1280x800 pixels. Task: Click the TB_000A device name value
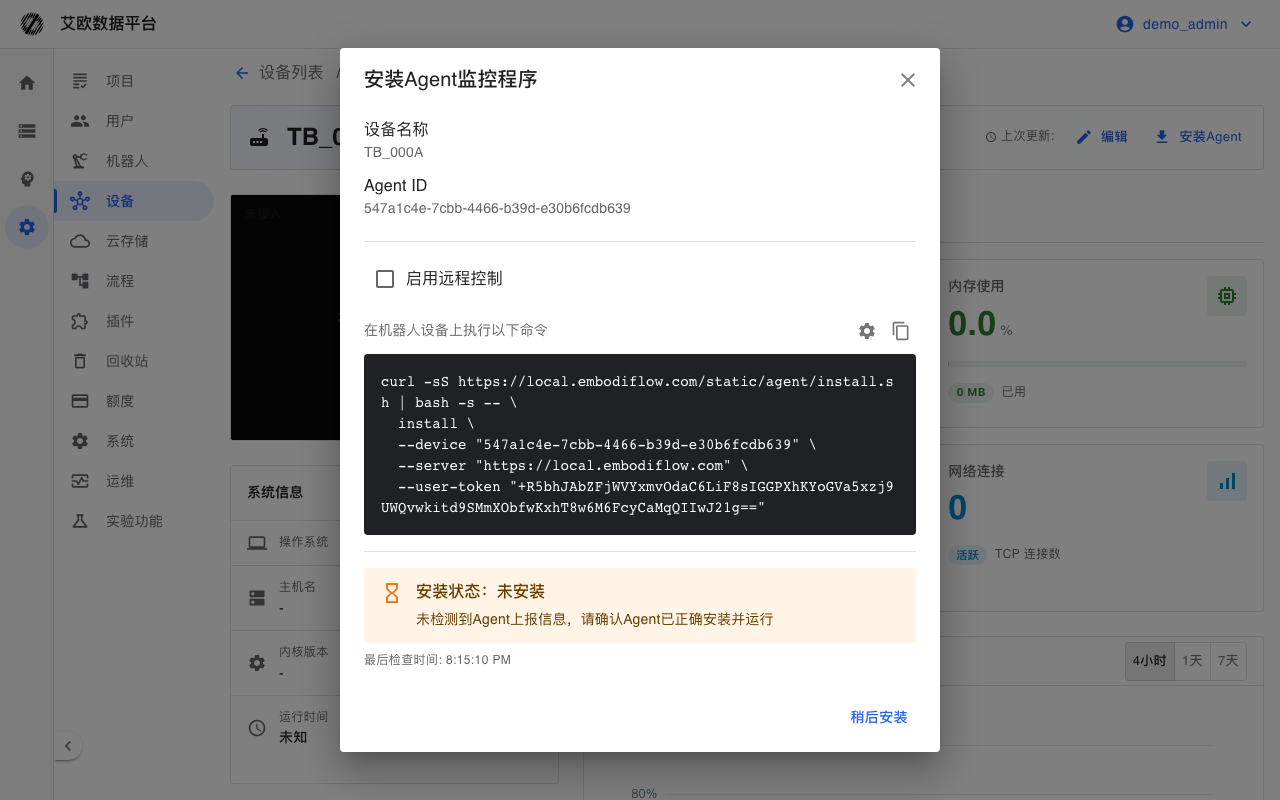click(393, 153)
